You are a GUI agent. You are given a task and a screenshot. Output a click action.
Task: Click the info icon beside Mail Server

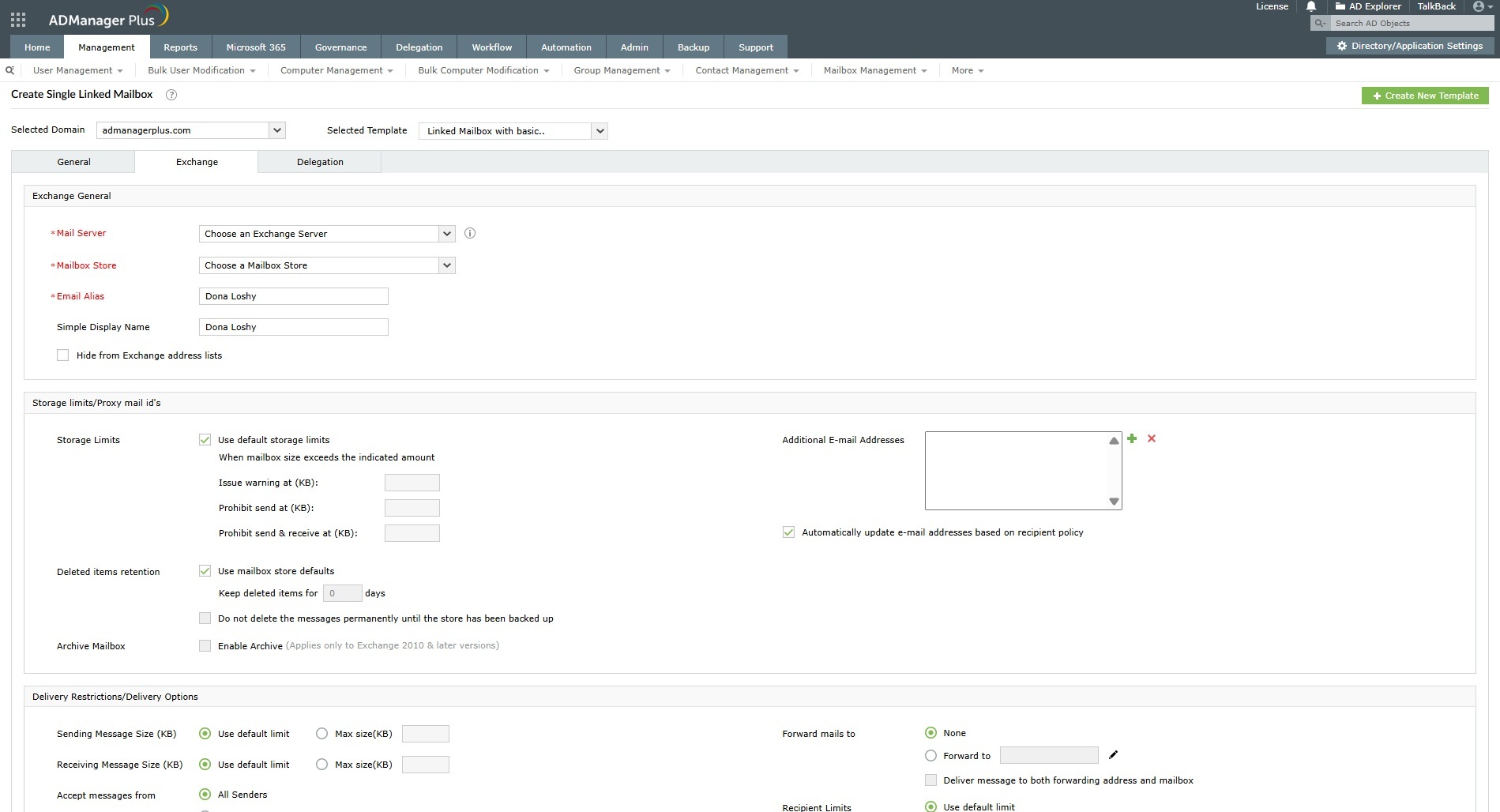pos(469,233)
